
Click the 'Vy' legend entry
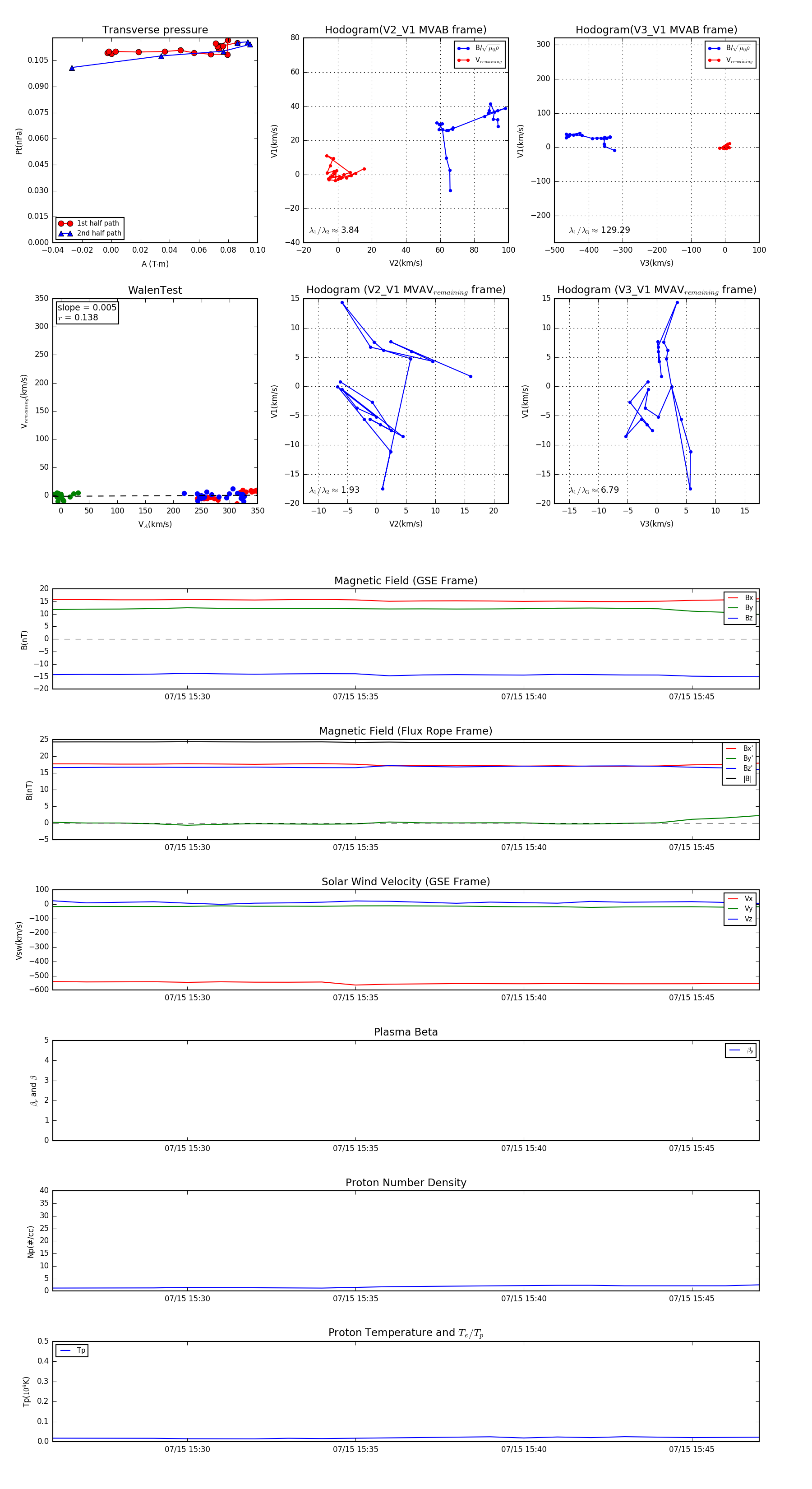pyautogui.click(x=740, y=909)
